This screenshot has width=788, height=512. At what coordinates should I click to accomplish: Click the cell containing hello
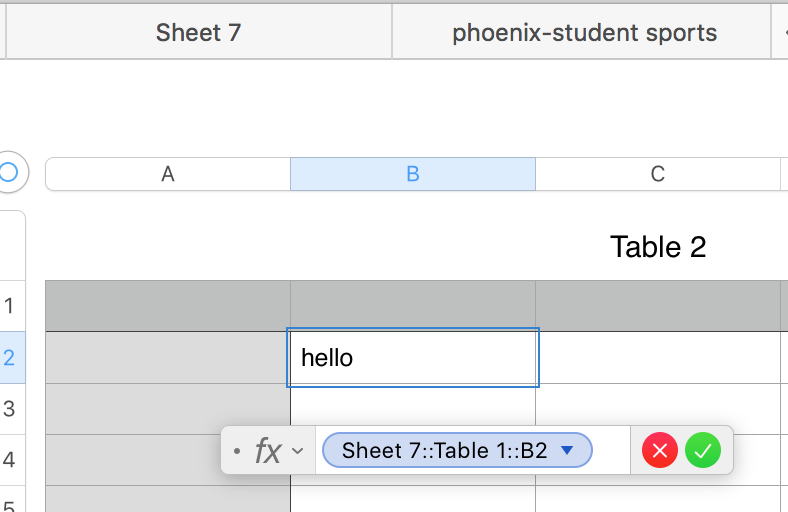coord(412,357)
